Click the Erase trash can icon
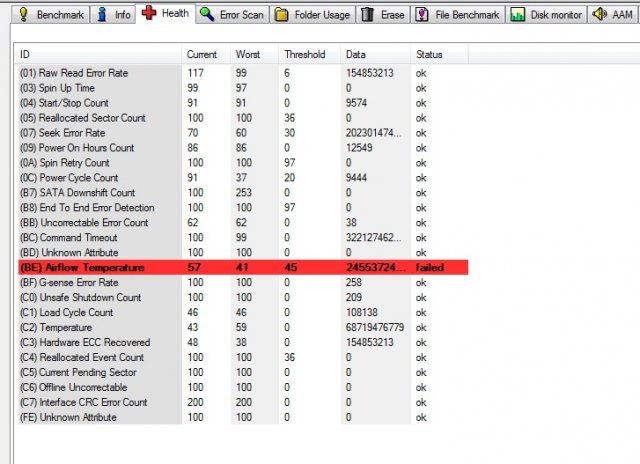Screen dimensions: 640x464 coord(368,15)
